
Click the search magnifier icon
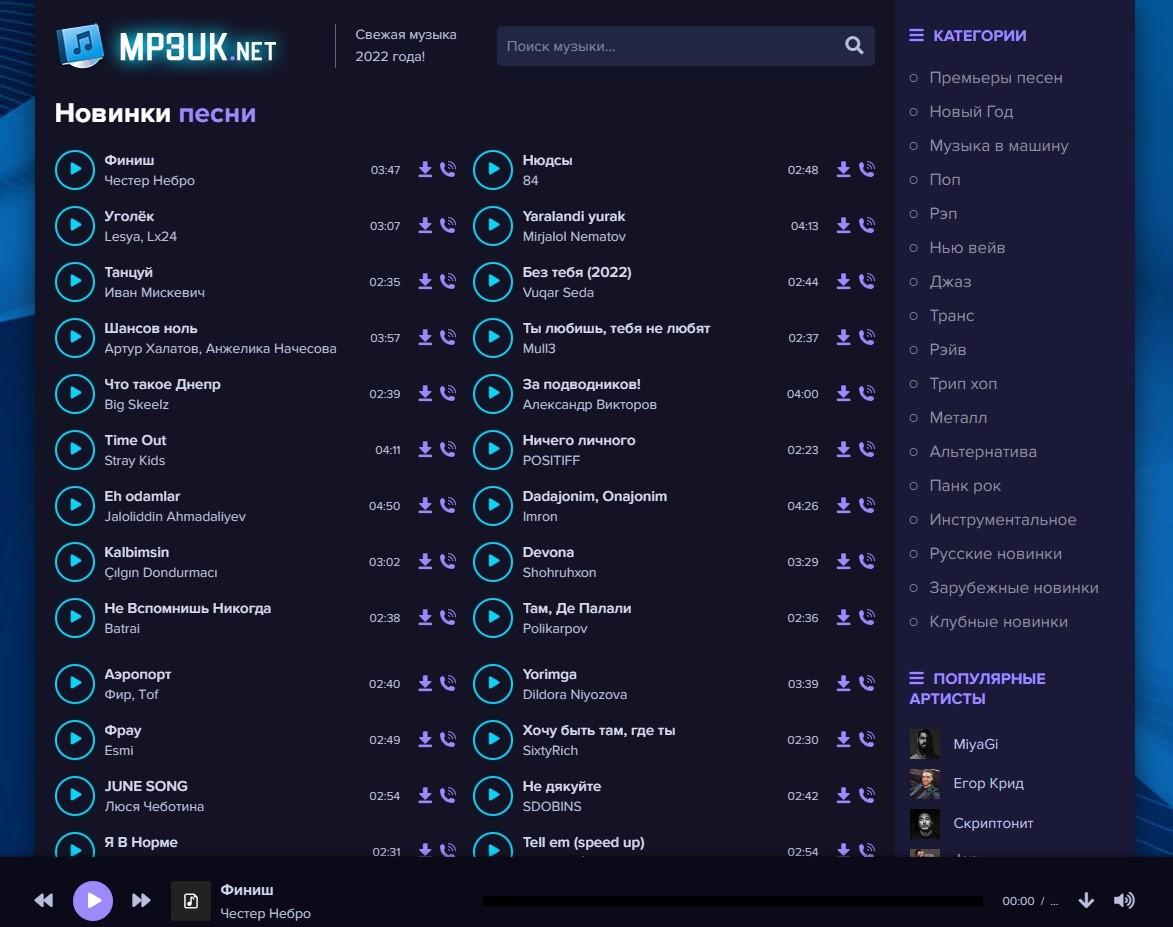pyautogui.click(x=854, y=45)
